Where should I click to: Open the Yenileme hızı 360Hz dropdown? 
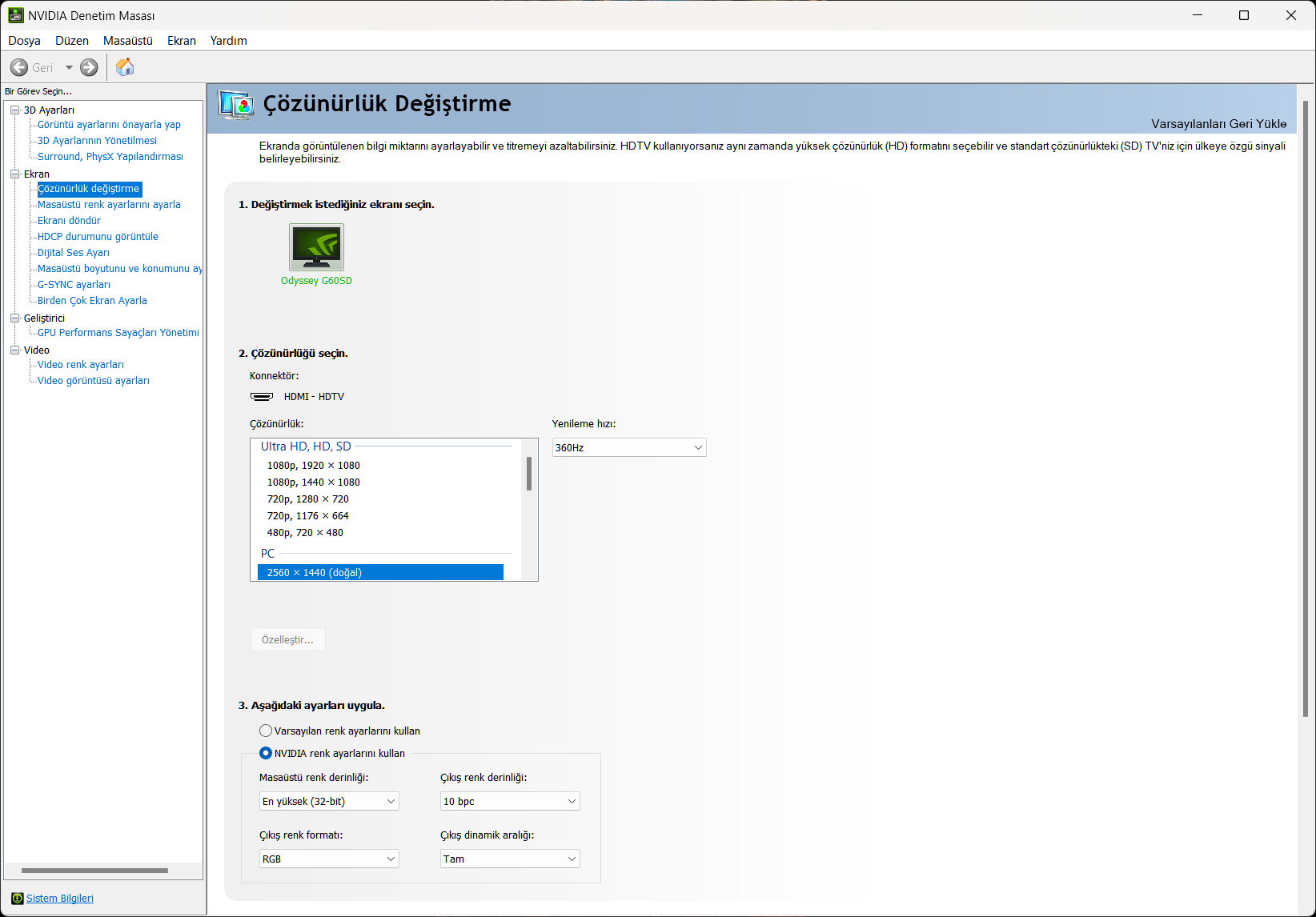tap(629, 448)
